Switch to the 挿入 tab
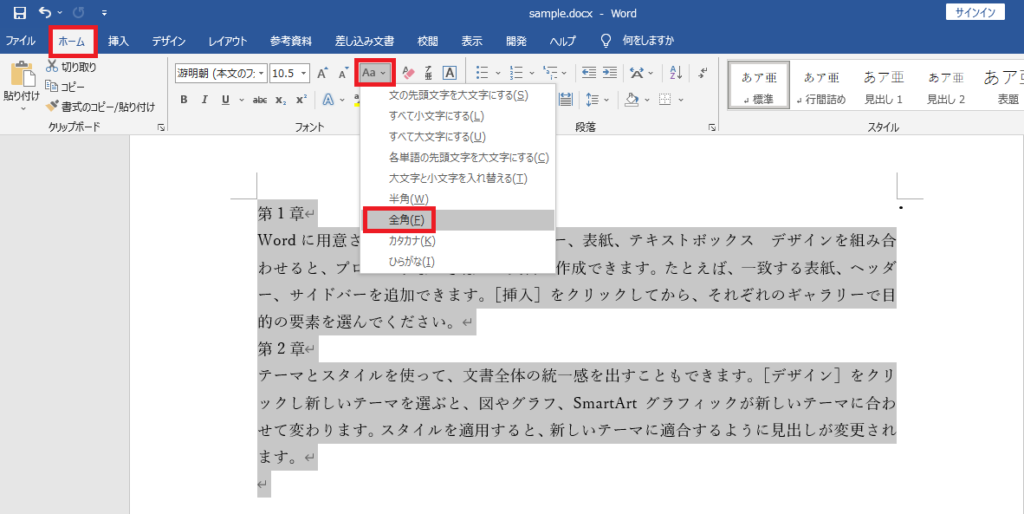The image size is (1024, 514). point(118,40)
